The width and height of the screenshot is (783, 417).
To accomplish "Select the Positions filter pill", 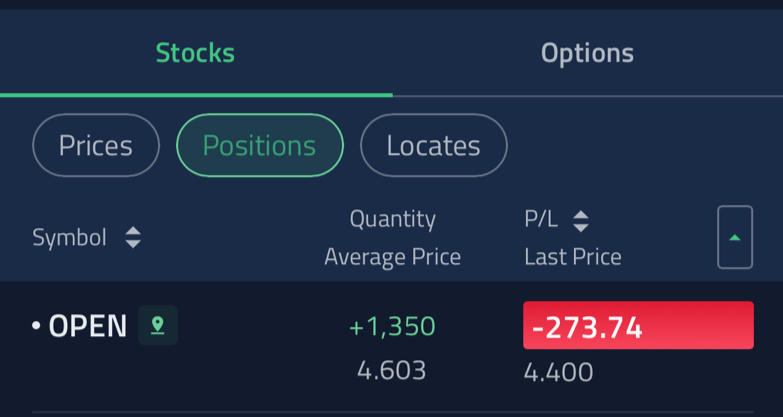I will coord(260,145).
